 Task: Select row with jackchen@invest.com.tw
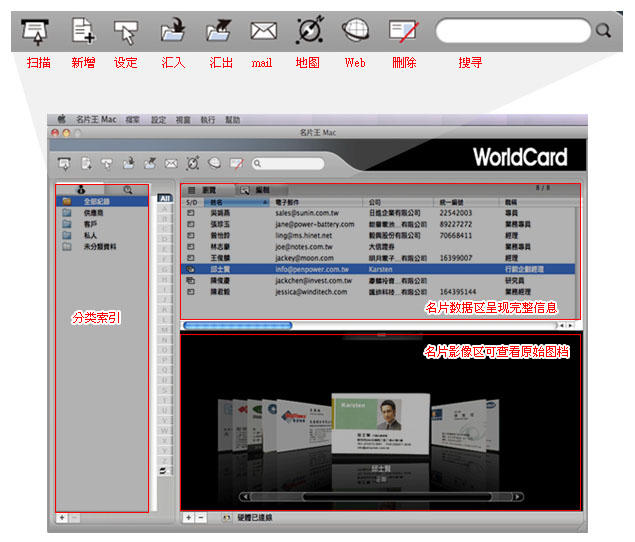click(x=378, y=280)
